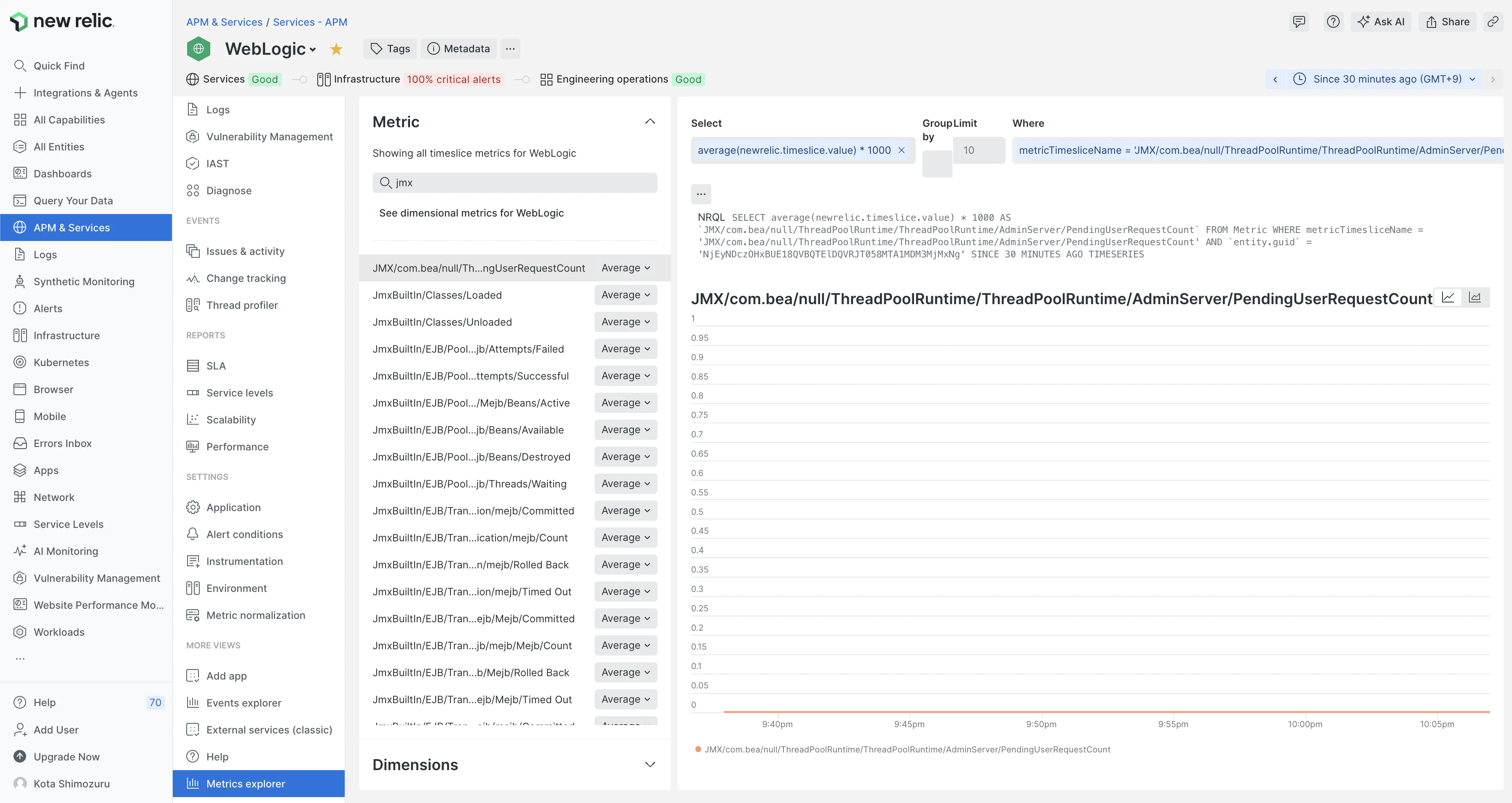Collapse the Metric panel
This screenshot has width=1512, height=803.
(x=650, y=121)
